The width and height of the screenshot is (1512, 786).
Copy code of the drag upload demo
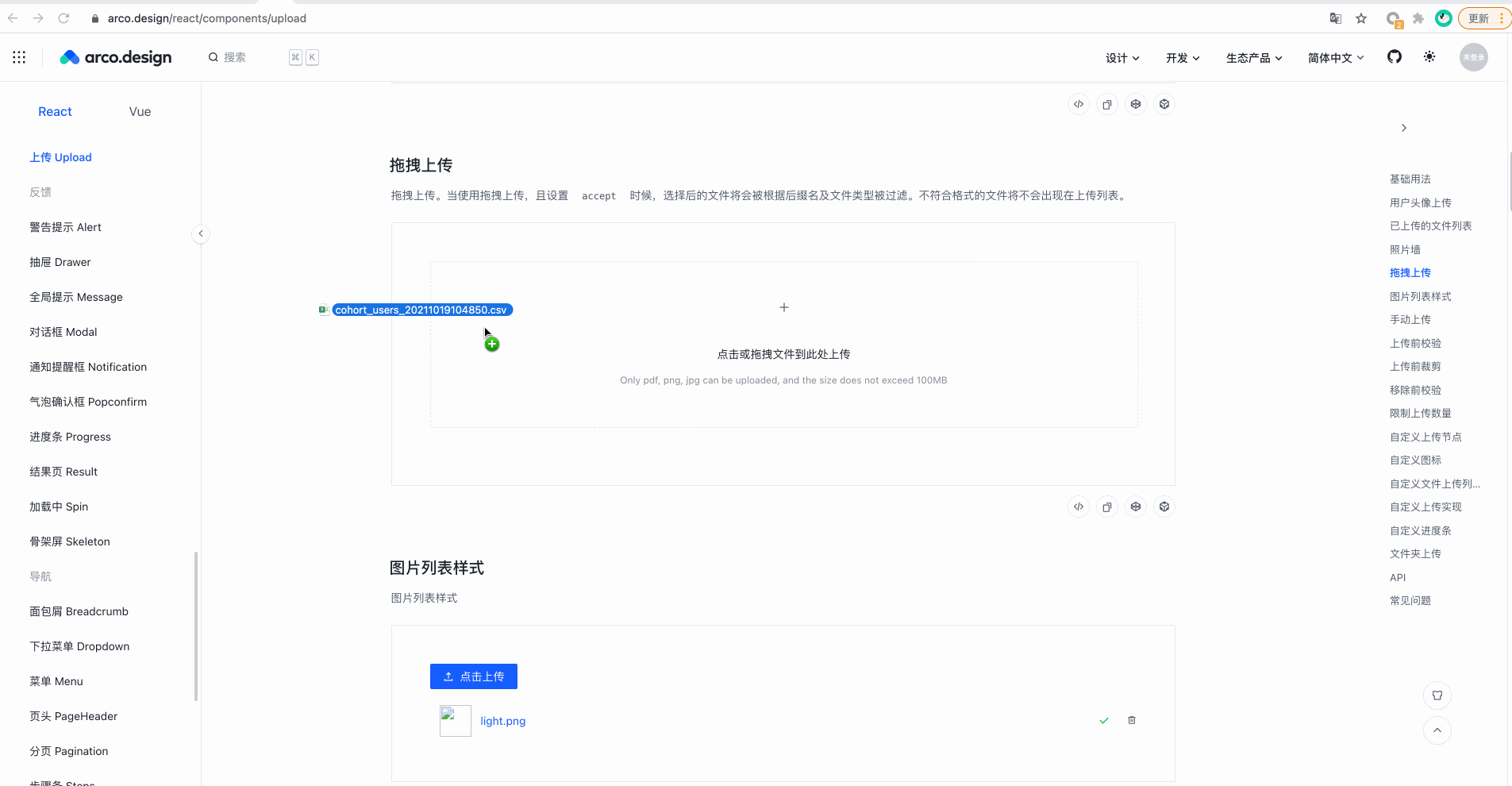coord(1106,507)
